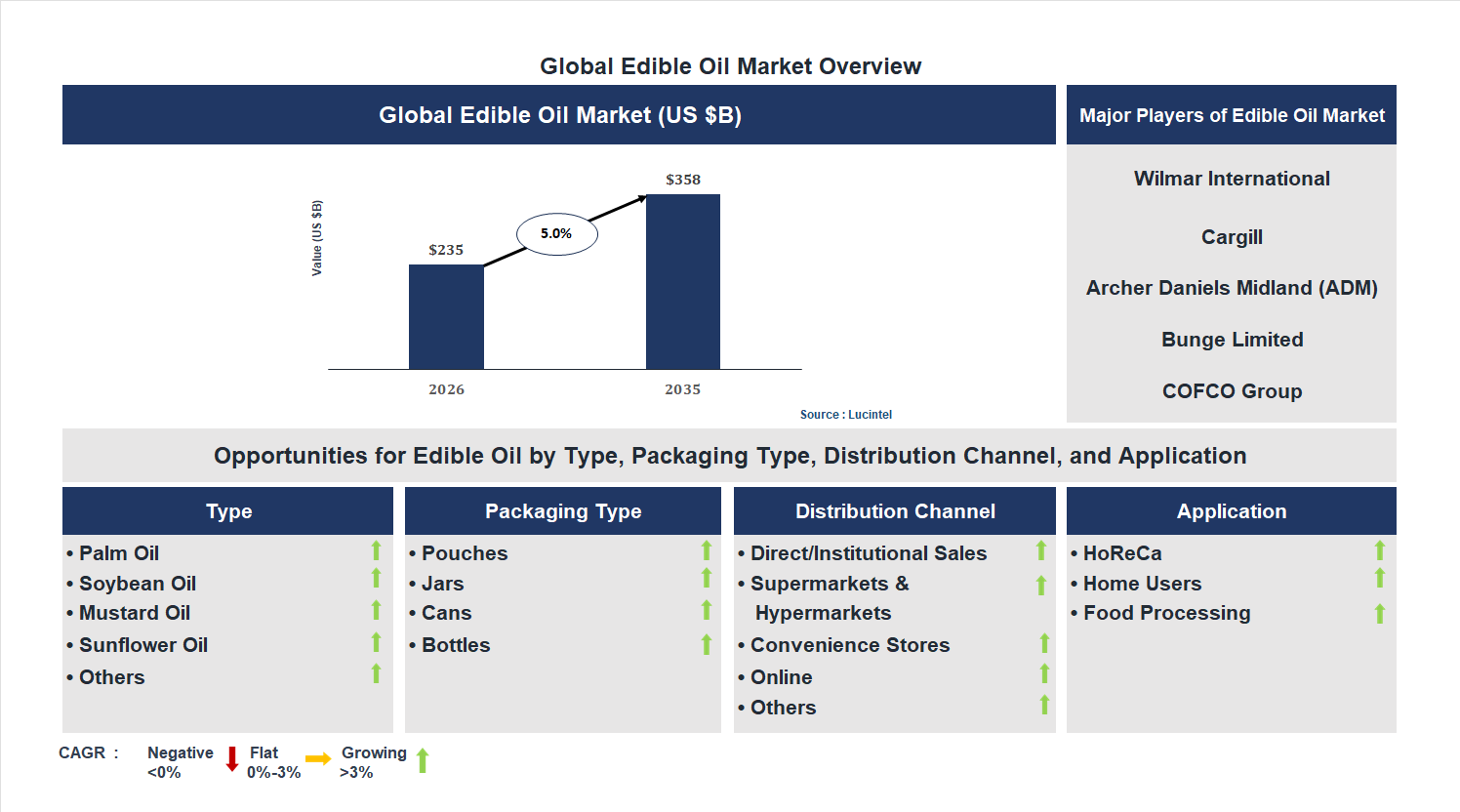1460x812 pixels.
Task: Select the growth indicator next to Bottles
Action: 707,643
